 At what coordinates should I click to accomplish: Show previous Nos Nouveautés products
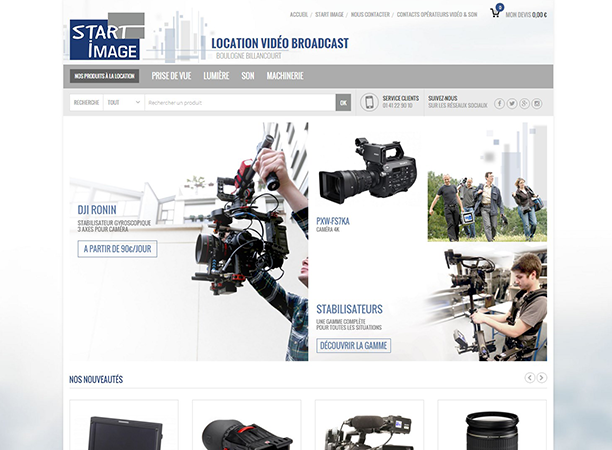point(529,378)
